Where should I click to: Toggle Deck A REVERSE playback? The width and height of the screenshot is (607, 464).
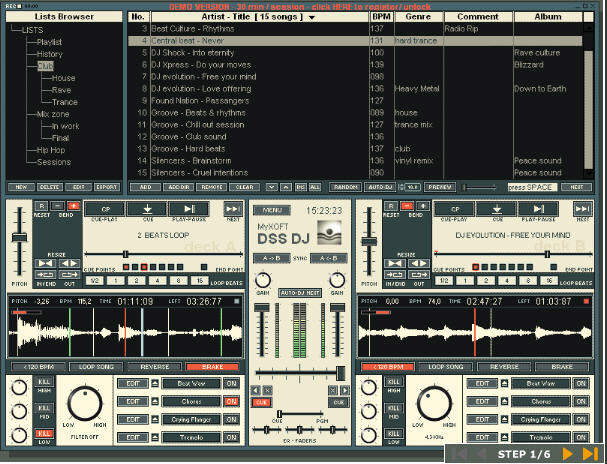click(x=154, y=367)
